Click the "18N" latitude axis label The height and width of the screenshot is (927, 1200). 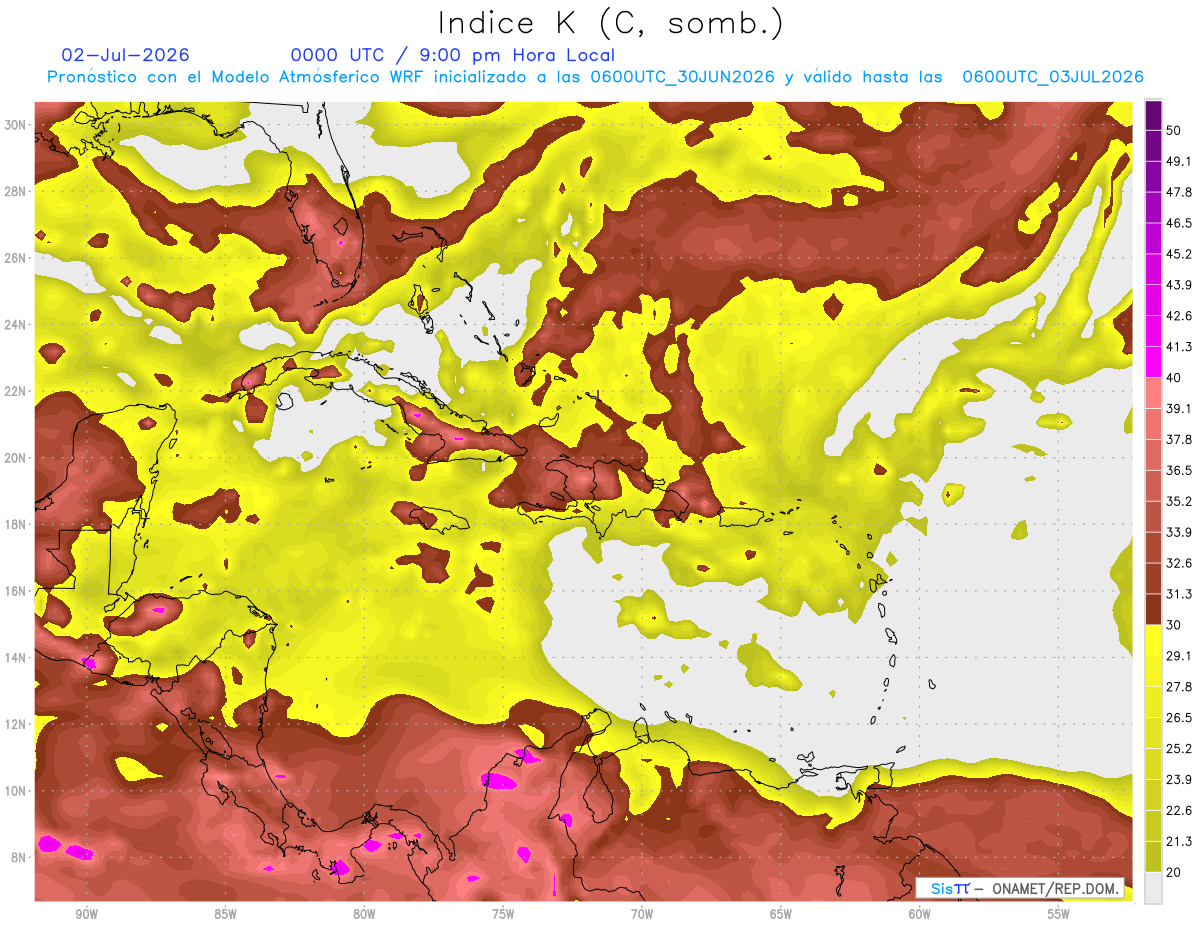coord(15,525)
